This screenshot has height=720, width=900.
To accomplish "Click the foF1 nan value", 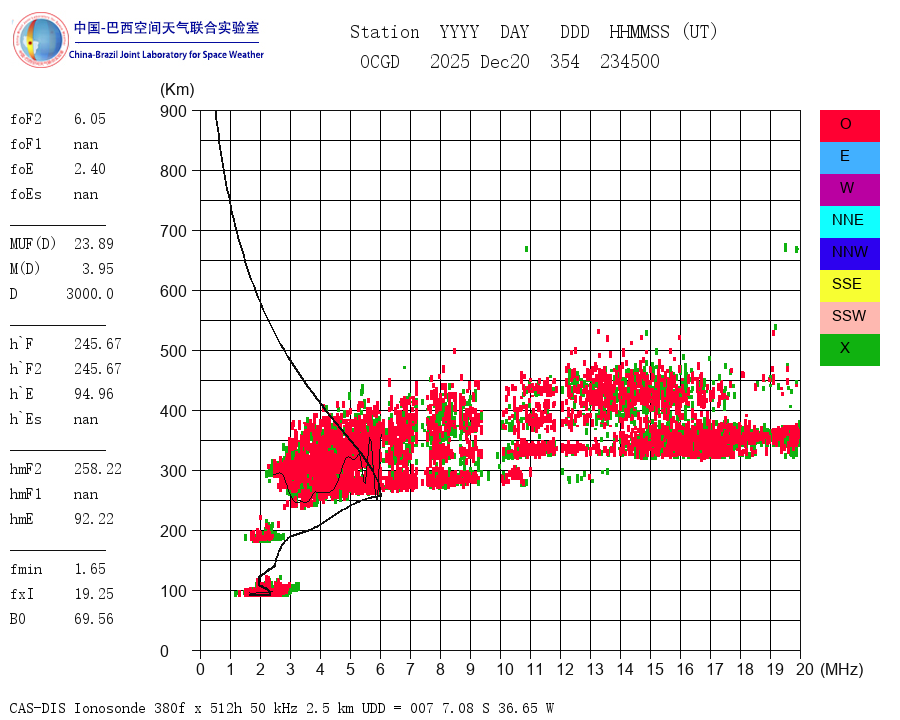I will click(86, 144).
